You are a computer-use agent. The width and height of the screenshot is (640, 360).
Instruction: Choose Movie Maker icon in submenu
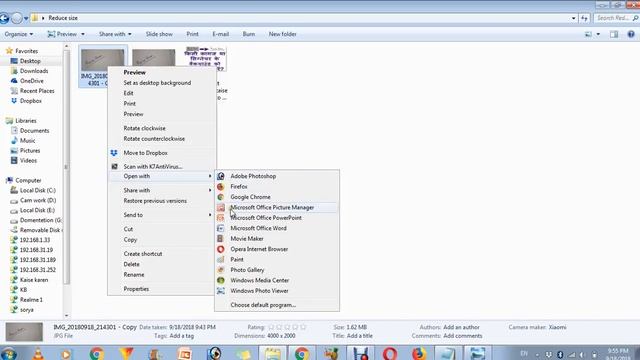pyautogui.click(x=221, y=239)
